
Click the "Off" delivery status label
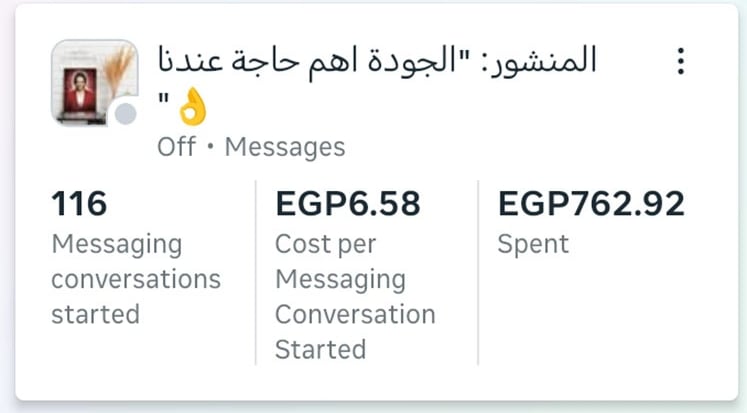176,147
